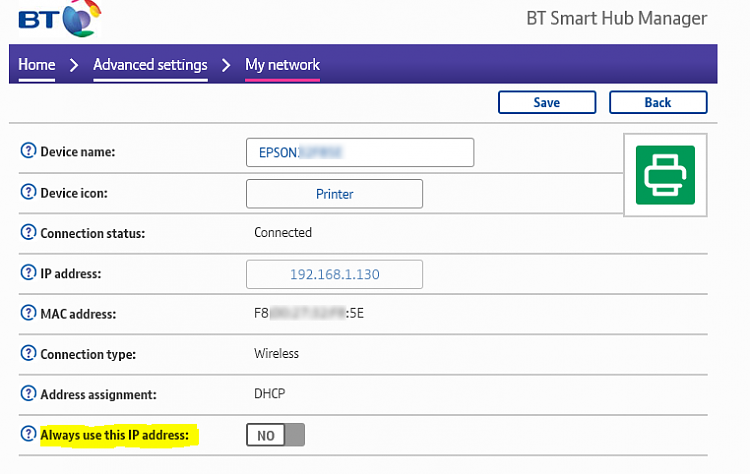Go to Advanced settings breadcrumb
This screenshot has height=474, width=750.
point(150,65)
